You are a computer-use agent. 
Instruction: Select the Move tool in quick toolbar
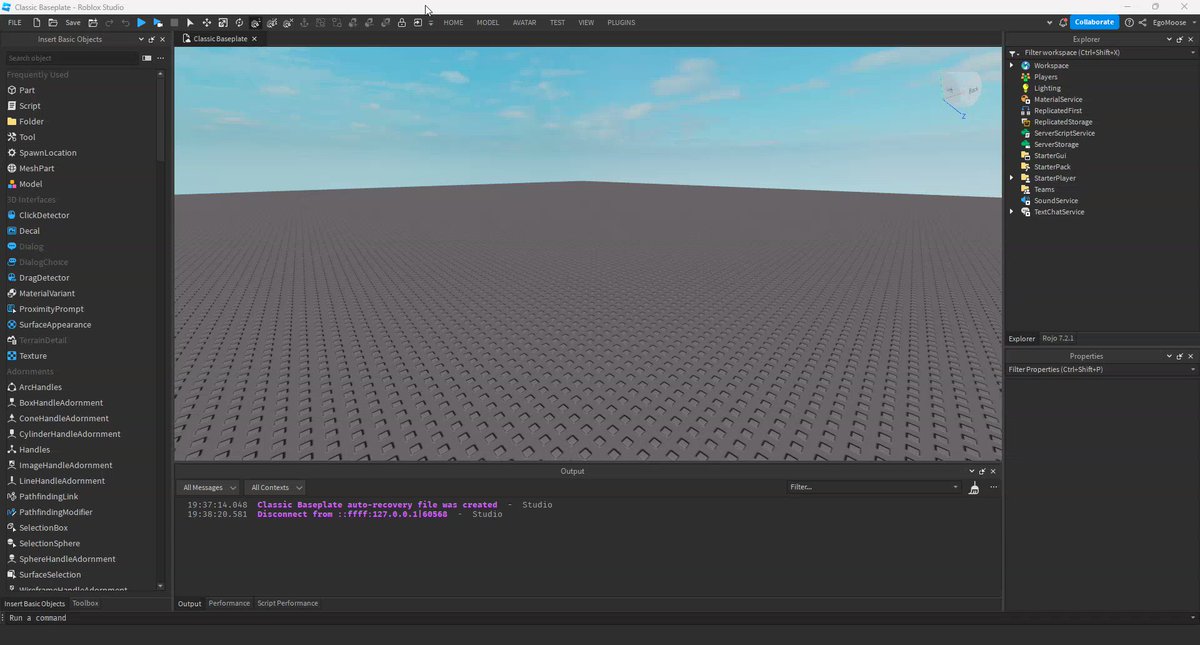[206, 22]
